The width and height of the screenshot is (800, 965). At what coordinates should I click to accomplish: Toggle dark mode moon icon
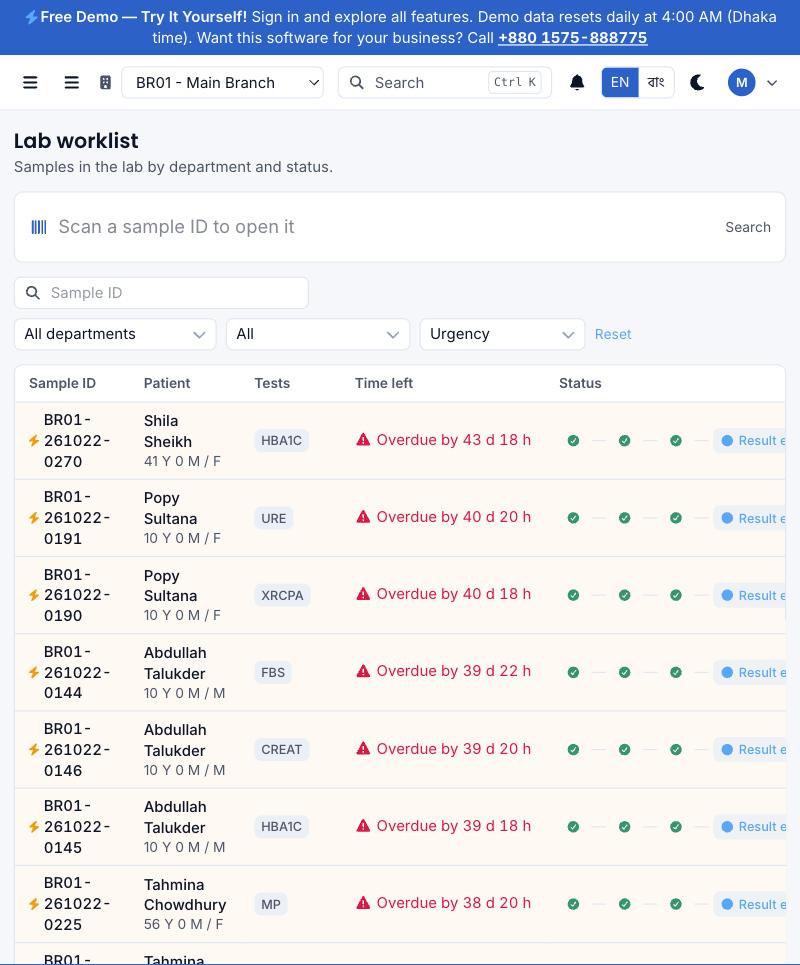click(x=697, y=82)
